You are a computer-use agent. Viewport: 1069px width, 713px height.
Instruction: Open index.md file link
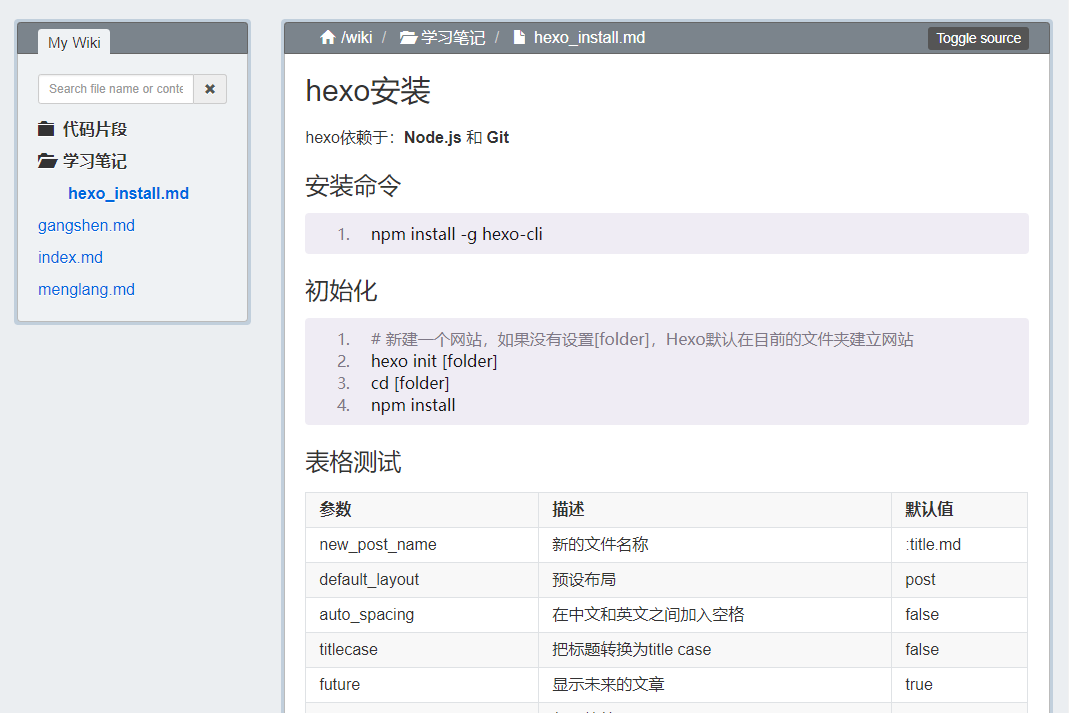tap(70, 258)
